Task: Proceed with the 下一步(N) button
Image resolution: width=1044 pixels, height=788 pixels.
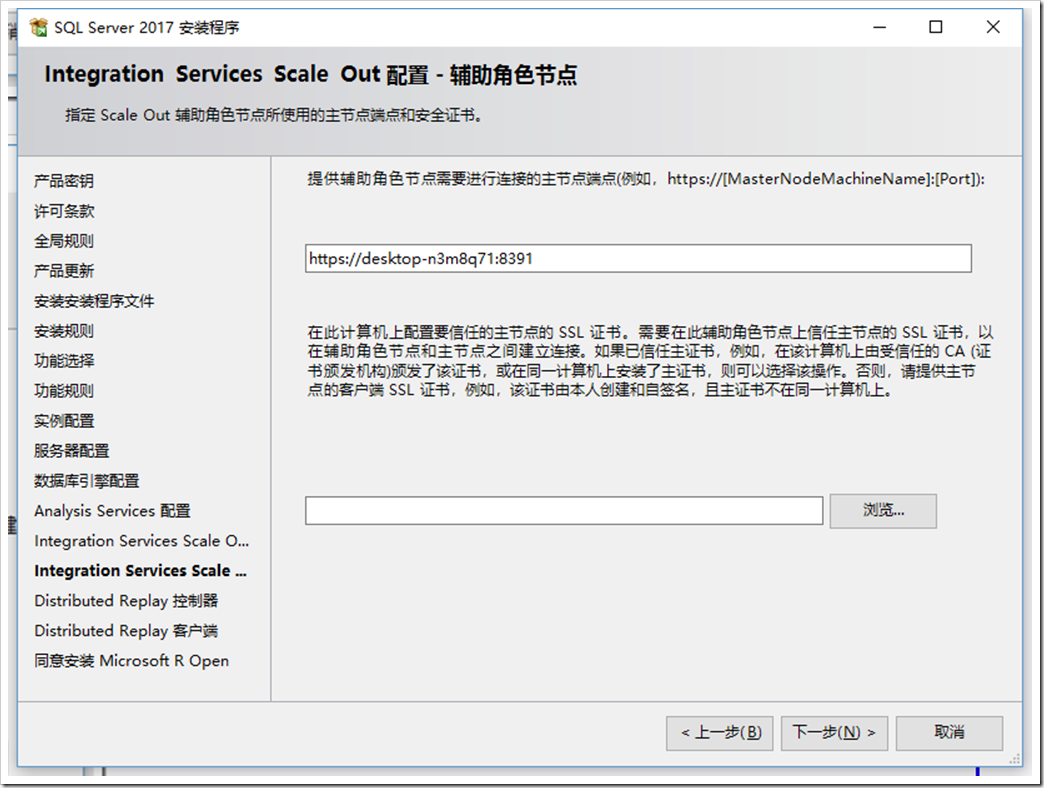Action: [834, 733]
